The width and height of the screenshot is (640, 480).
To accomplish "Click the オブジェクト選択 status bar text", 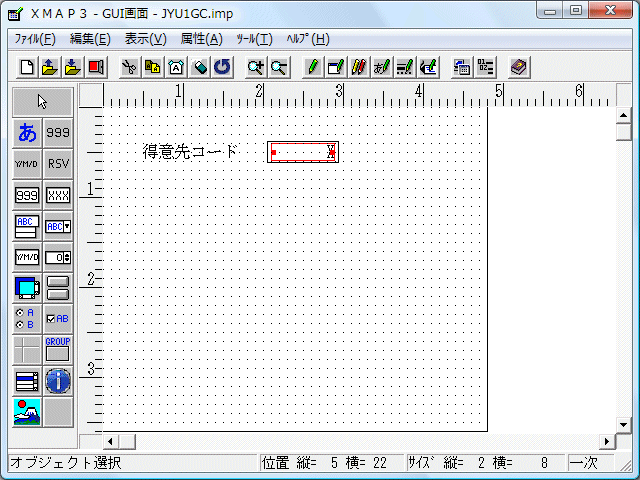I will pyautogui.click(x=66, y=463).
